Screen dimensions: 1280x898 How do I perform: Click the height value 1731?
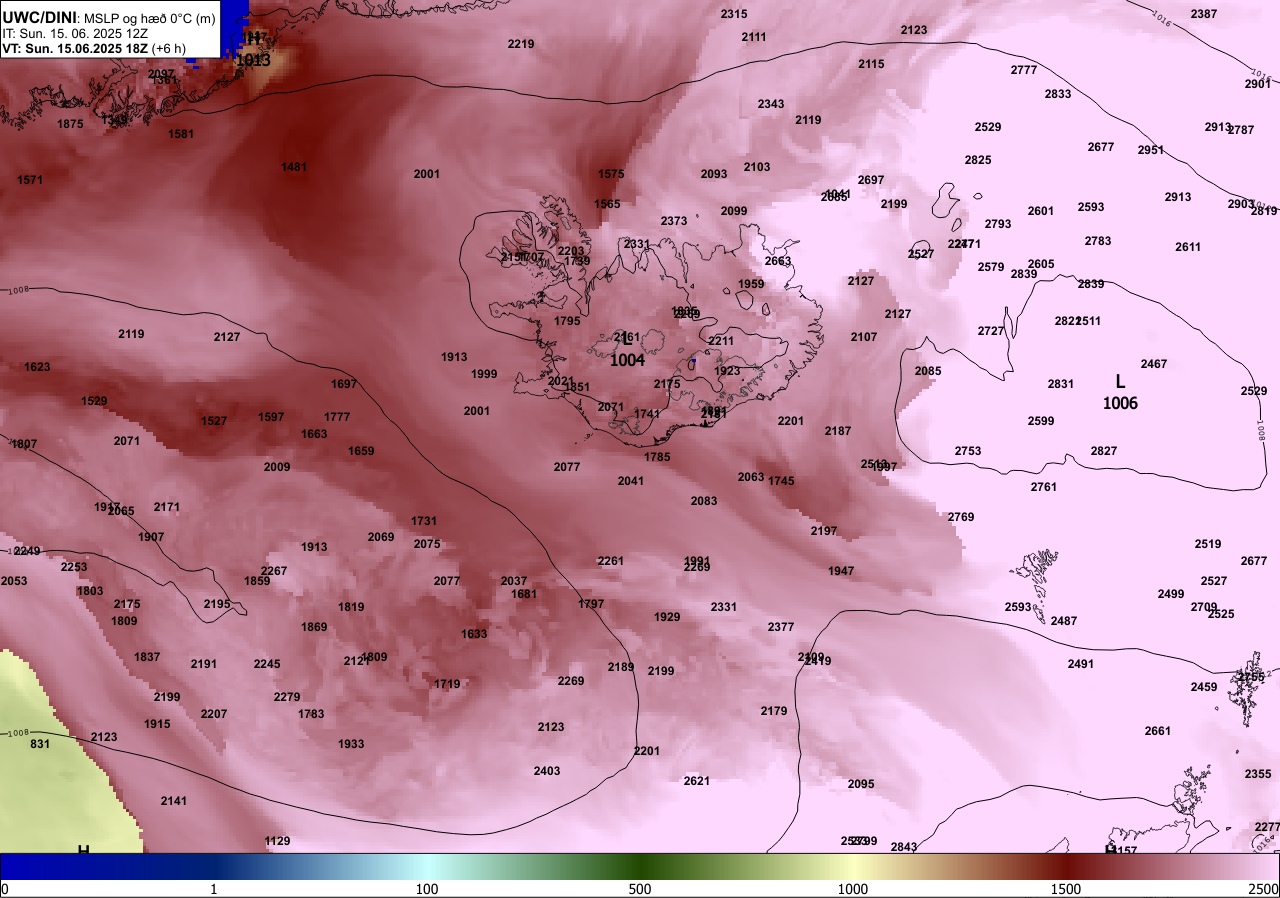point(424,521)
